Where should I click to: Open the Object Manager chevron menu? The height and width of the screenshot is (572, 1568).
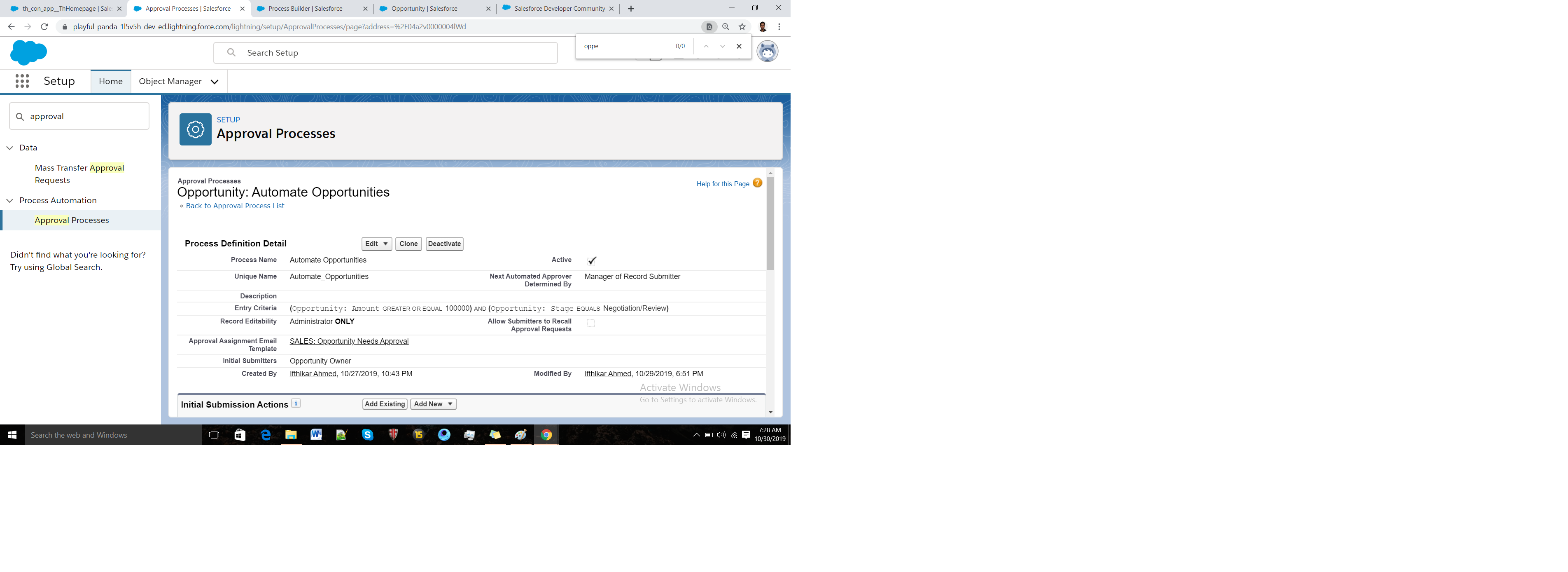(x=214, y=82)
